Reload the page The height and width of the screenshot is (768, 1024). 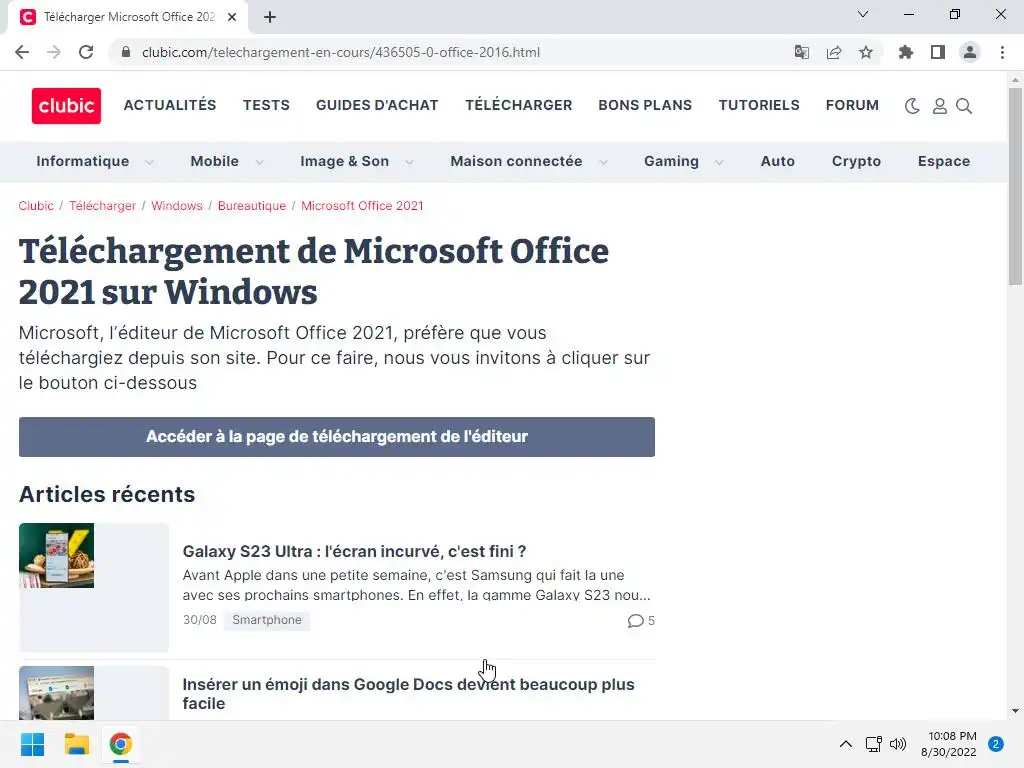[x=86, y=52]
